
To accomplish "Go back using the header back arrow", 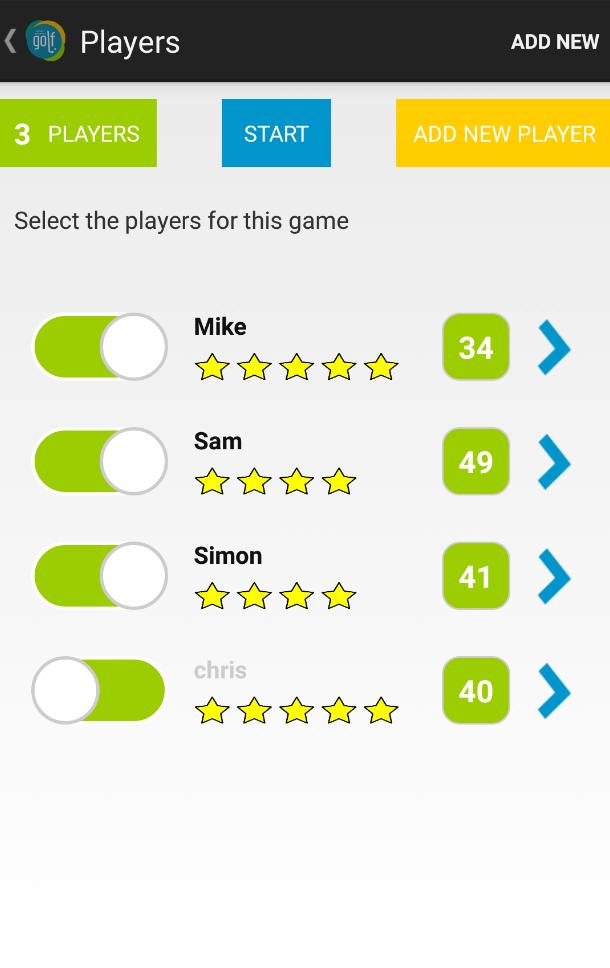I will point(10,41).
